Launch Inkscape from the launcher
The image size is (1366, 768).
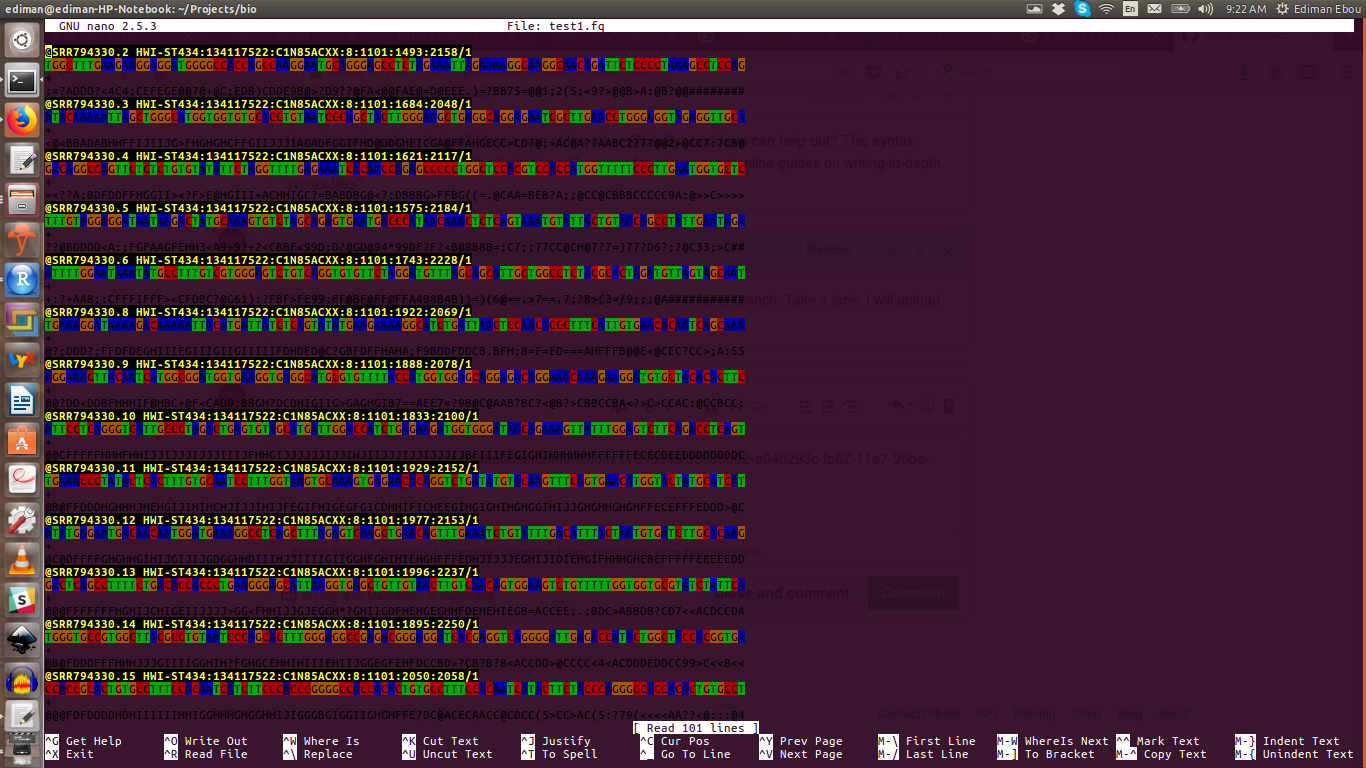(x=22, y=640)
